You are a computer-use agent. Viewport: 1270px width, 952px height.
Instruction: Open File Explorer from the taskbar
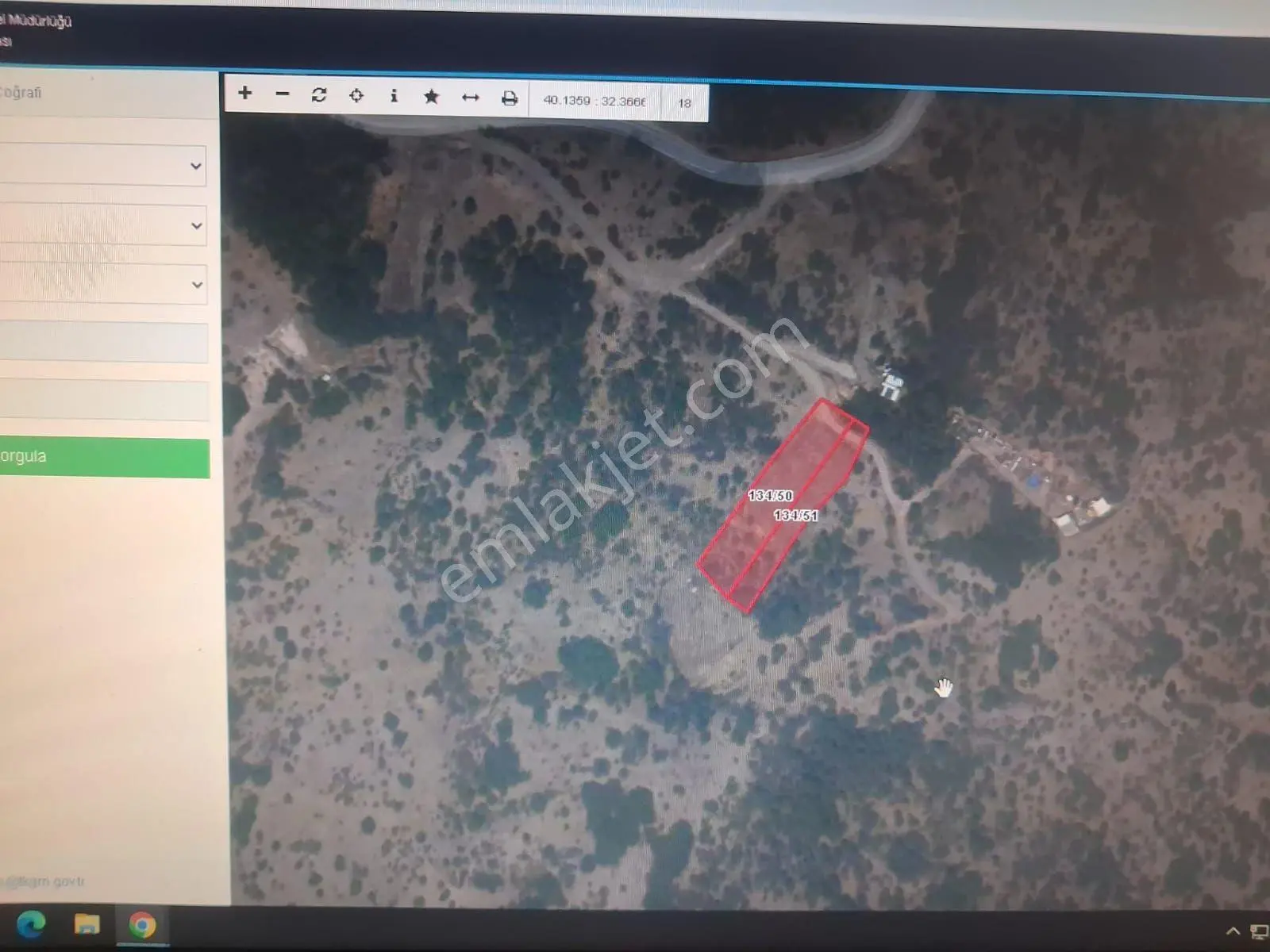[87, 924]
